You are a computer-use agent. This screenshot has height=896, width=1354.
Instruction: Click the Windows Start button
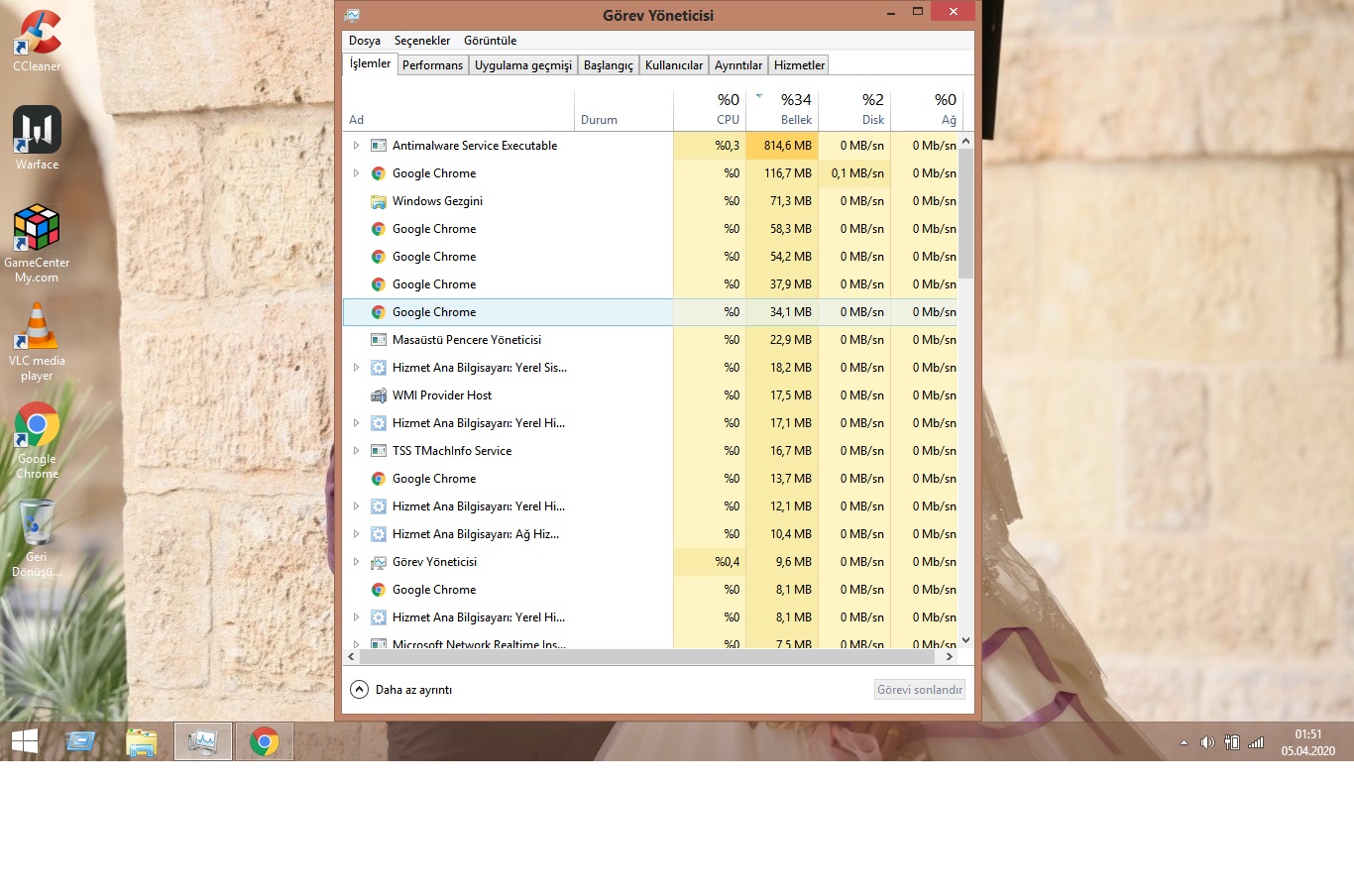pyautogui.click(x=25, y=741)
